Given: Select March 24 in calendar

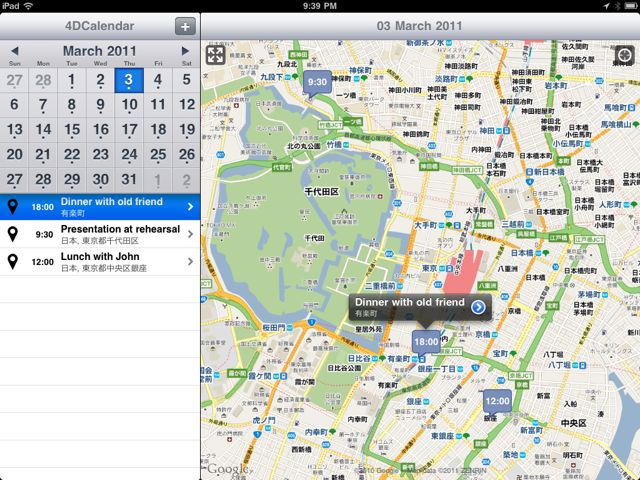Looking at the screenshot, I should point(129,155).
